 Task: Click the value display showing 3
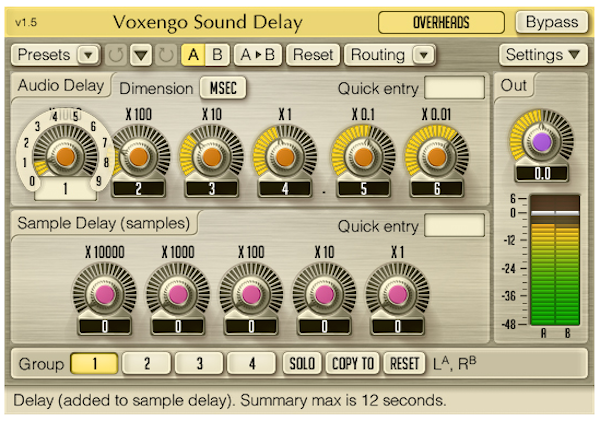pos(212,189)
